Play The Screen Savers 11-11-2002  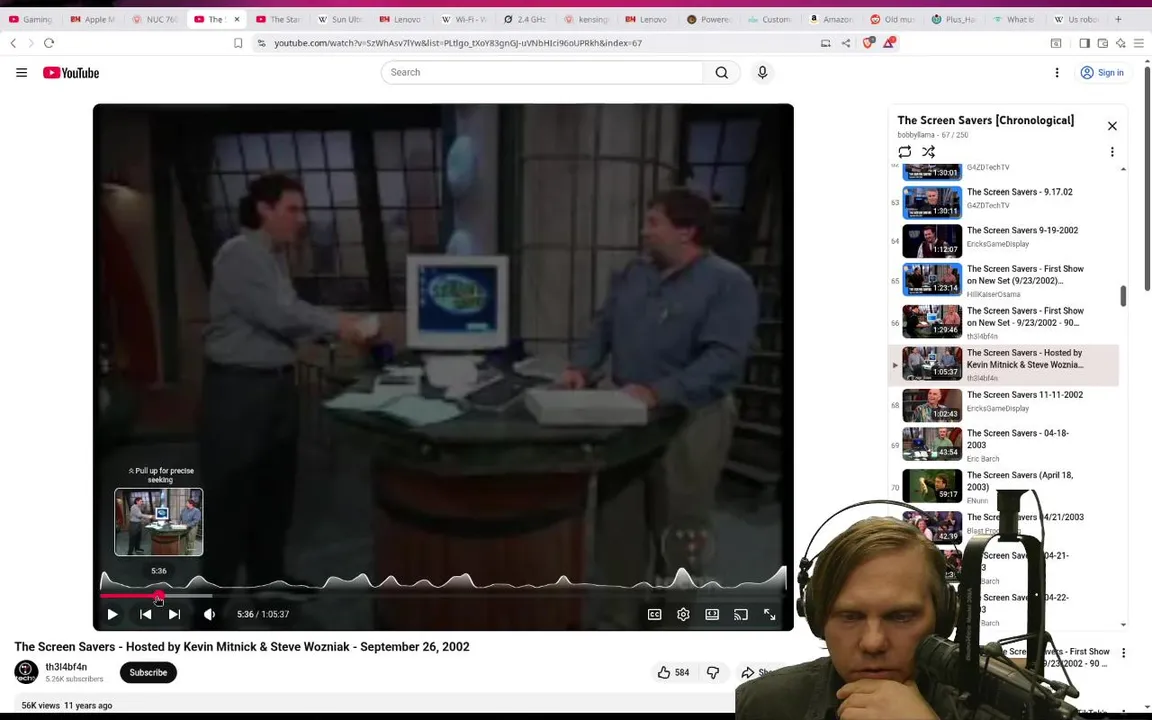point(1025,395)
